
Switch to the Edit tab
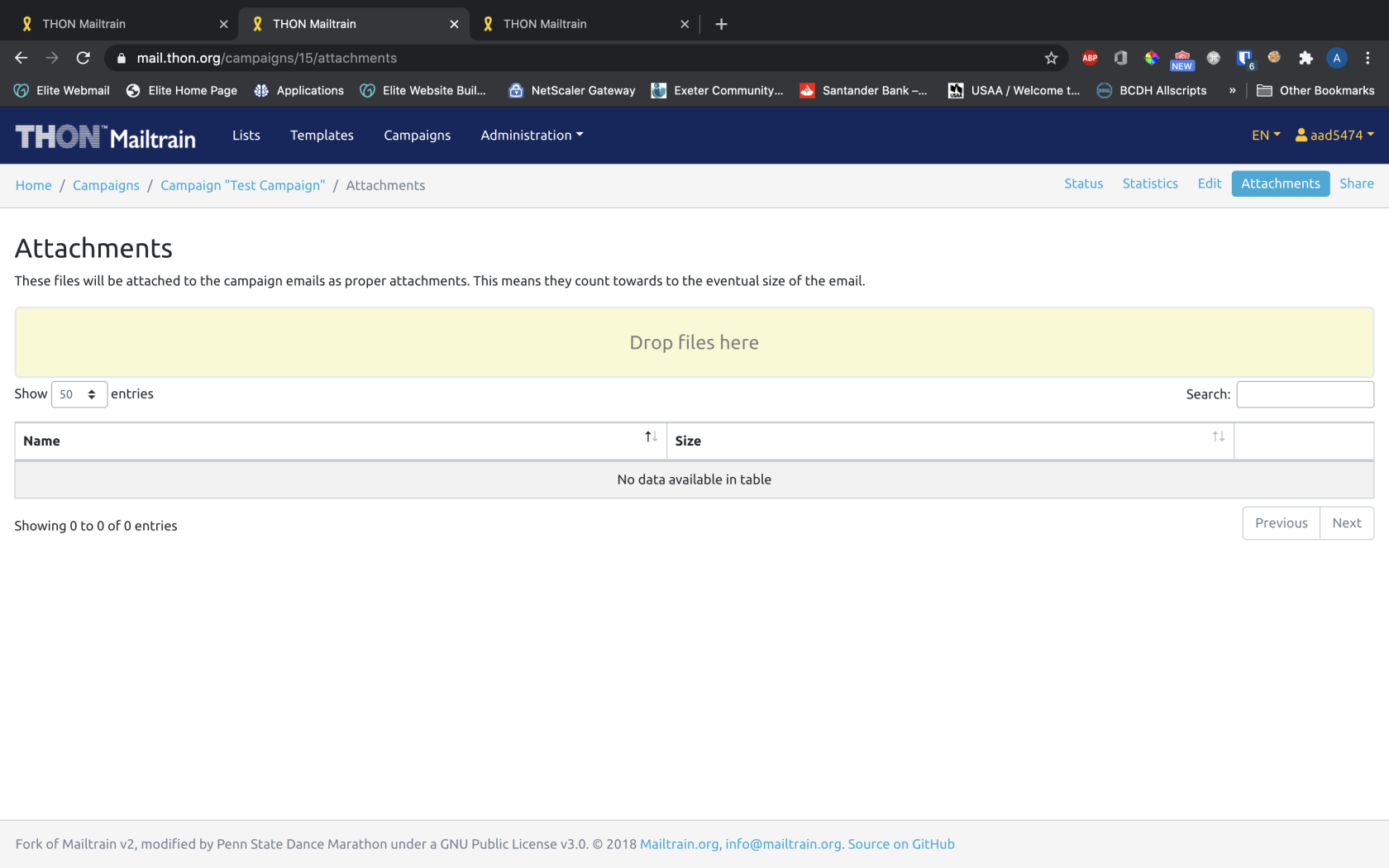(x=1209, y=184)
